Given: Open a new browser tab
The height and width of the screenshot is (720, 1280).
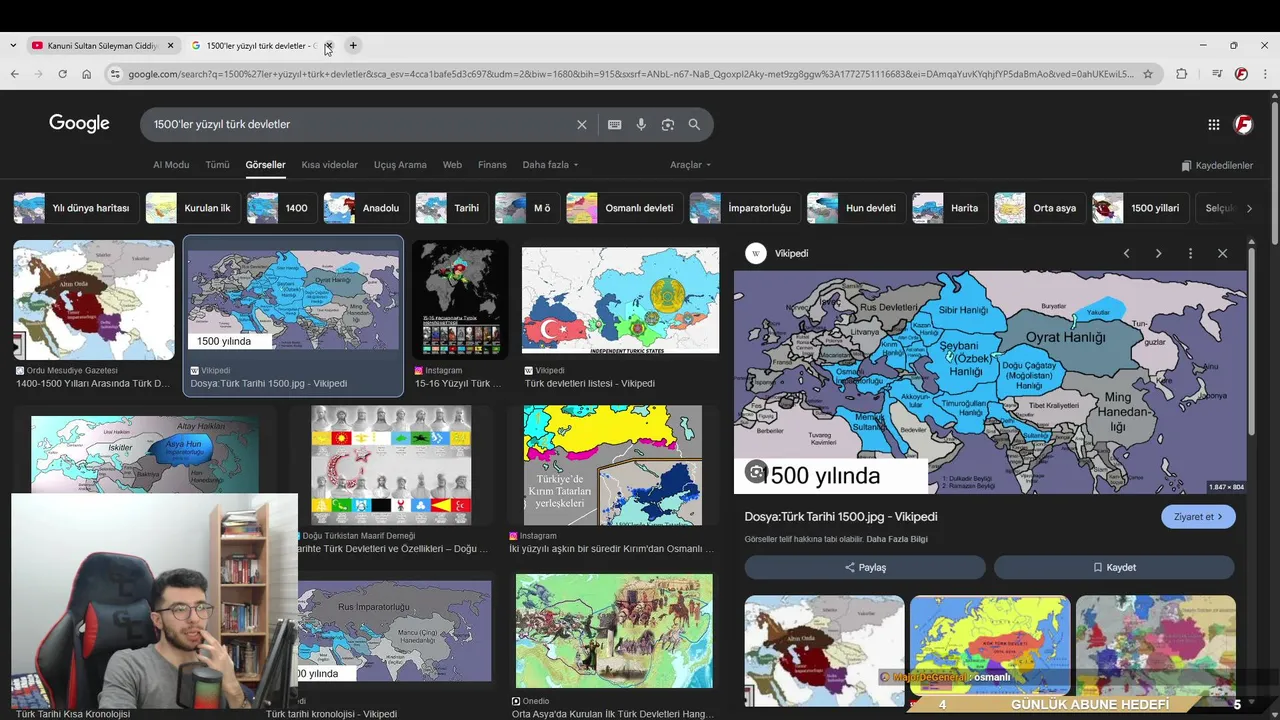Looking at the screenshot, I should click(353, 45).
